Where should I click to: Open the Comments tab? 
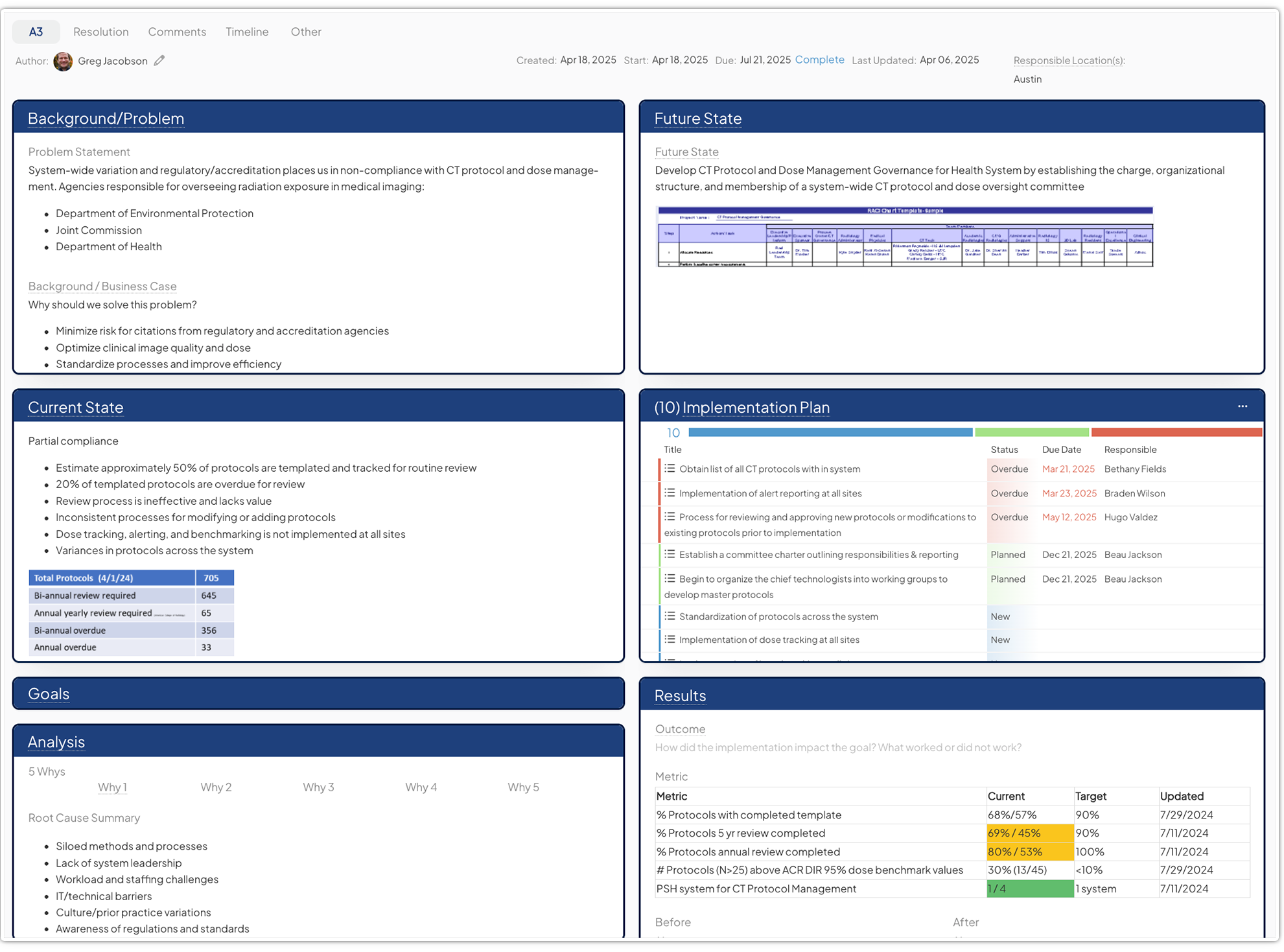pyautogui.click(x=177, y=32)
